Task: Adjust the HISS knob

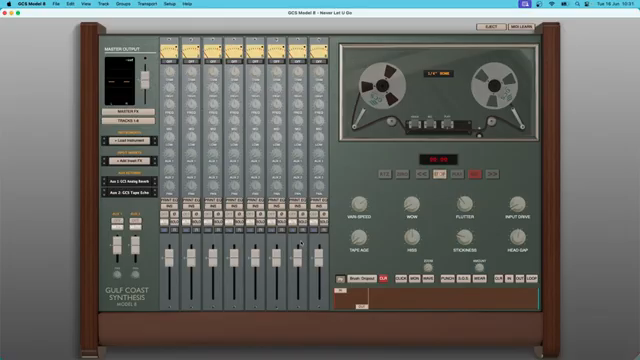Action: (x=412, y=237)
